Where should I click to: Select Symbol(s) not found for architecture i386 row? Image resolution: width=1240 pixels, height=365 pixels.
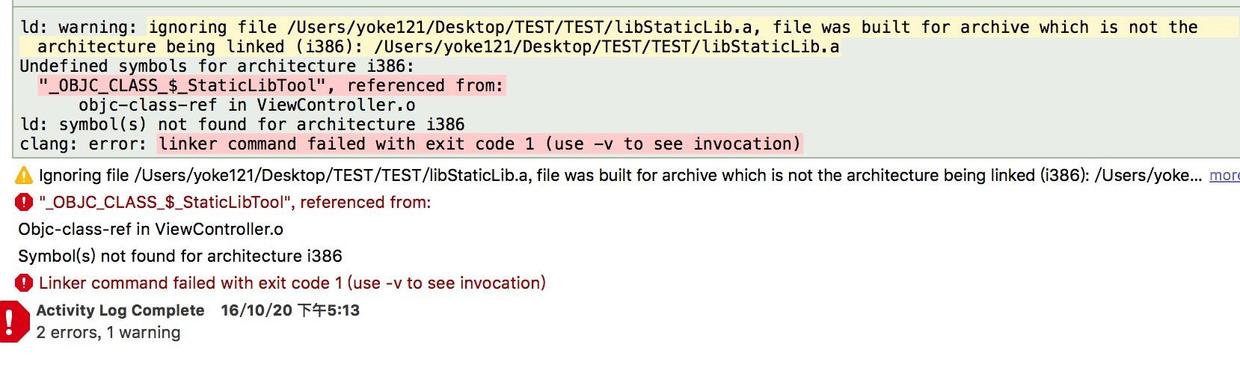tap(180, 256)
